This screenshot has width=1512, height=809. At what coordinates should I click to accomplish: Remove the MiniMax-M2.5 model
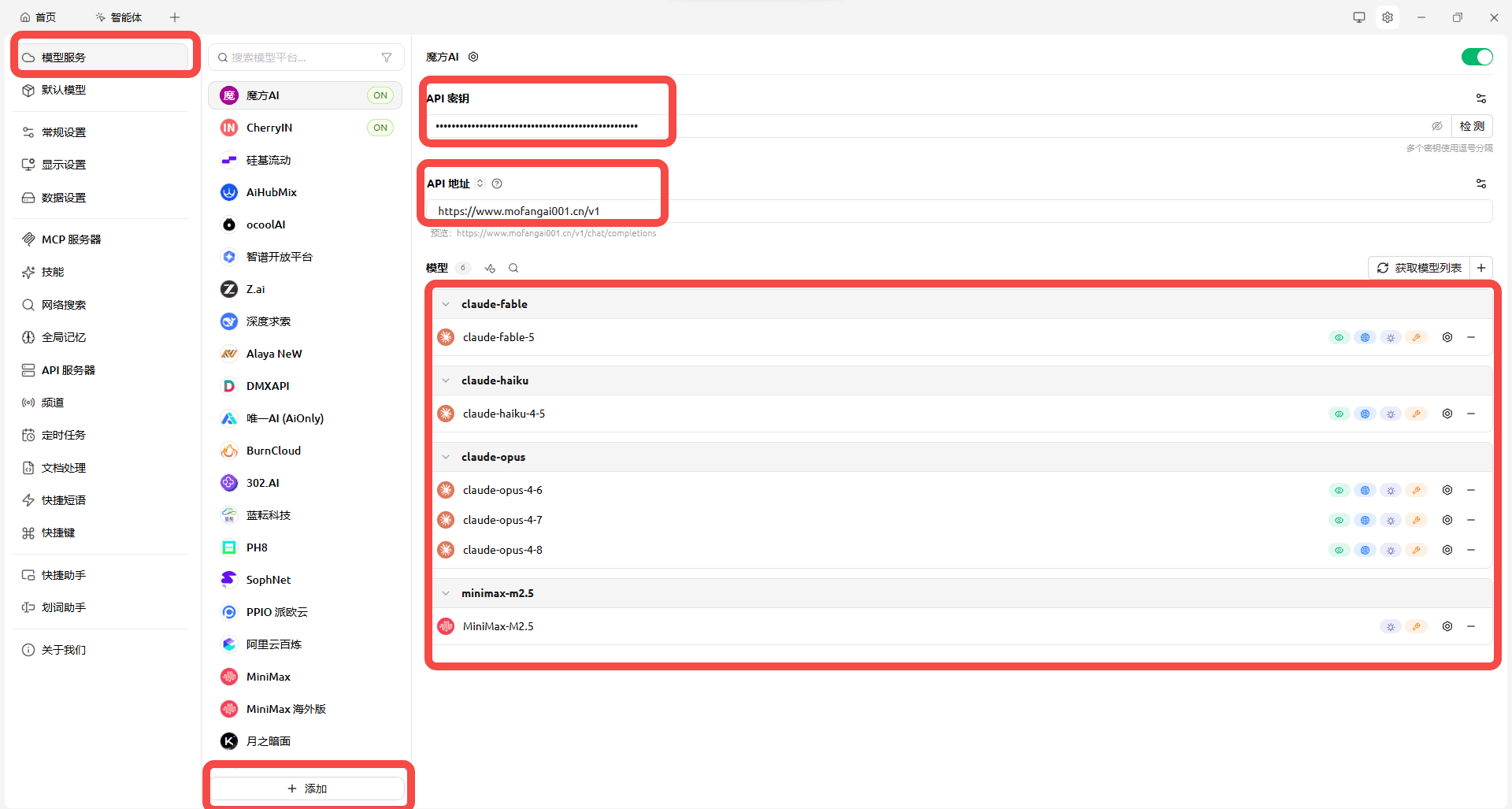[x=1471, y=626]
